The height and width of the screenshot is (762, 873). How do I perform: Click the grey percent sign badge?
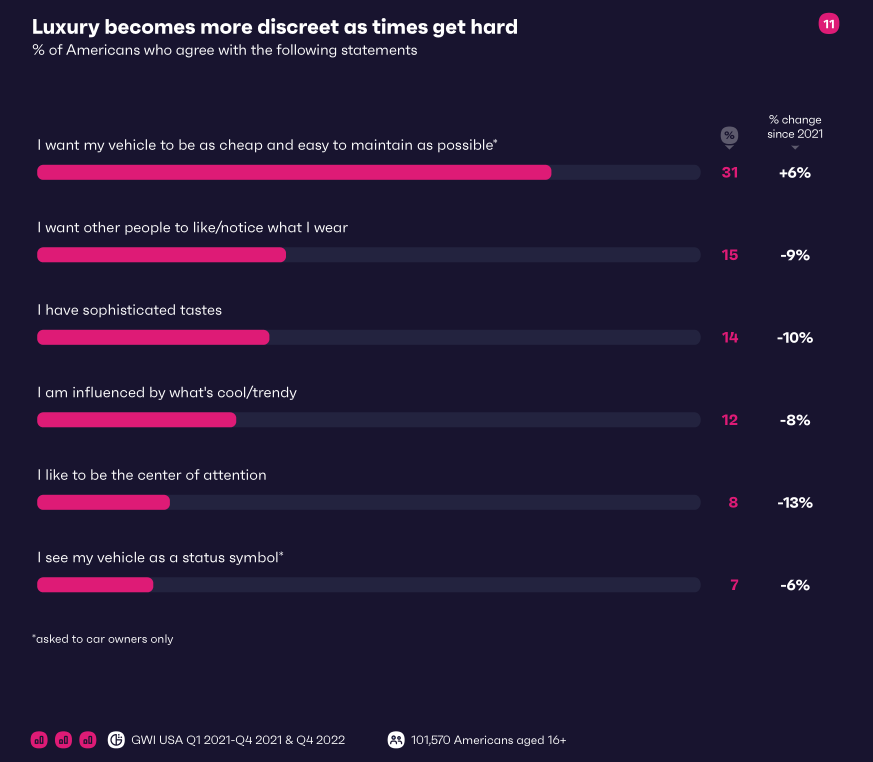coord(729,135)
